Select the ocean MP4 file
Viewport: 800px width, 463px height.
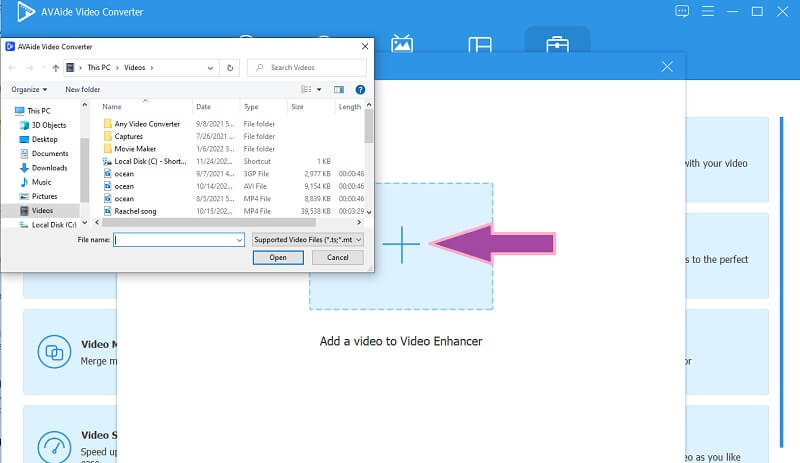click(124, 199)
